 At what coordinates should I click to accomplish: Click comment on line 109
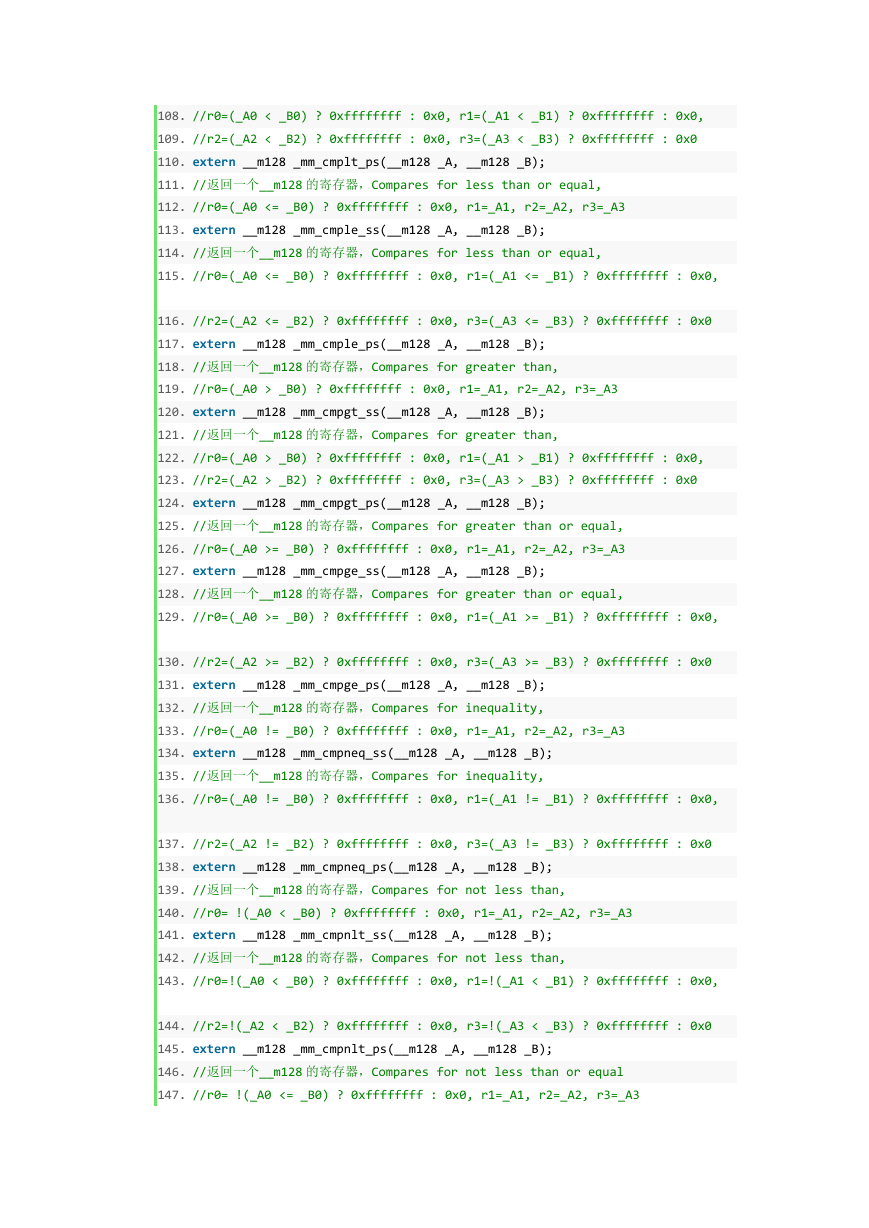(x=445, y=139)
